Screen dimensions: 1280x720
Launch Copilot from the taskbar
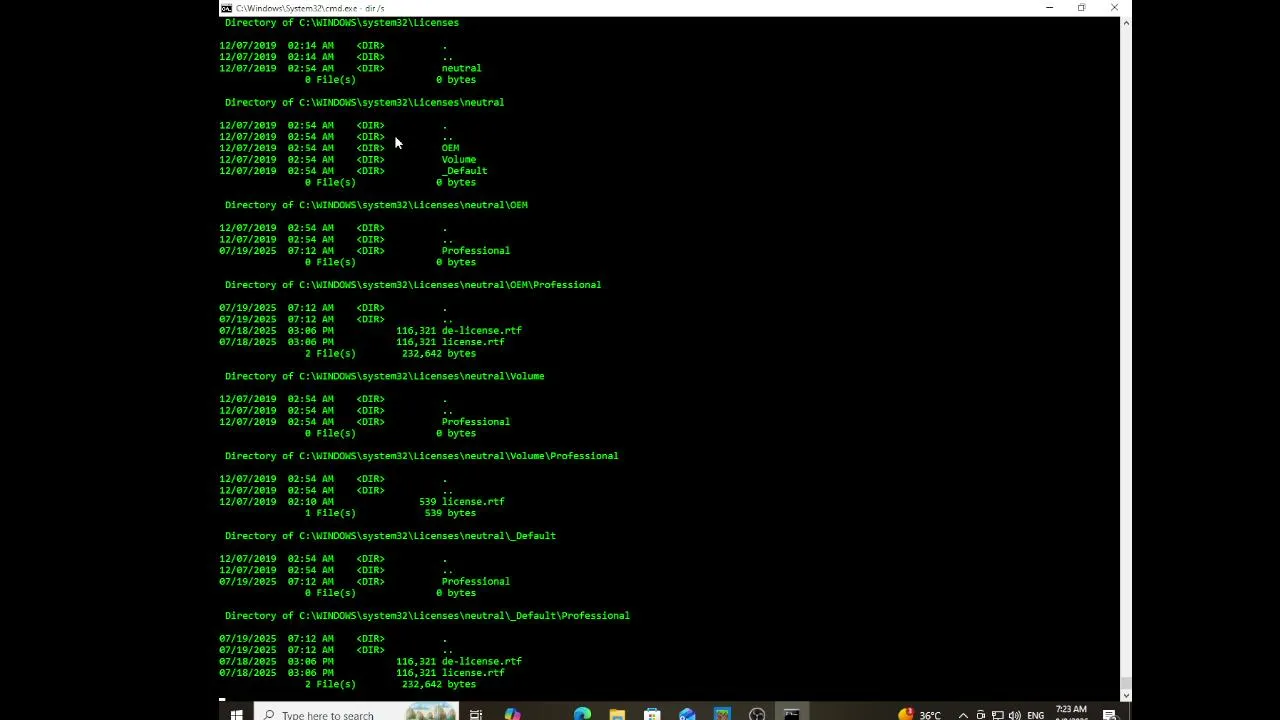(512, 714)
